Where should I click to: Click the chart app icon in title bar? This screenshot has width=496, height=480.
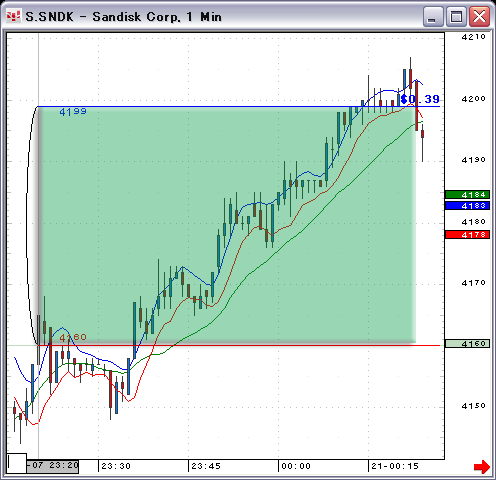[x=14, y=16]
